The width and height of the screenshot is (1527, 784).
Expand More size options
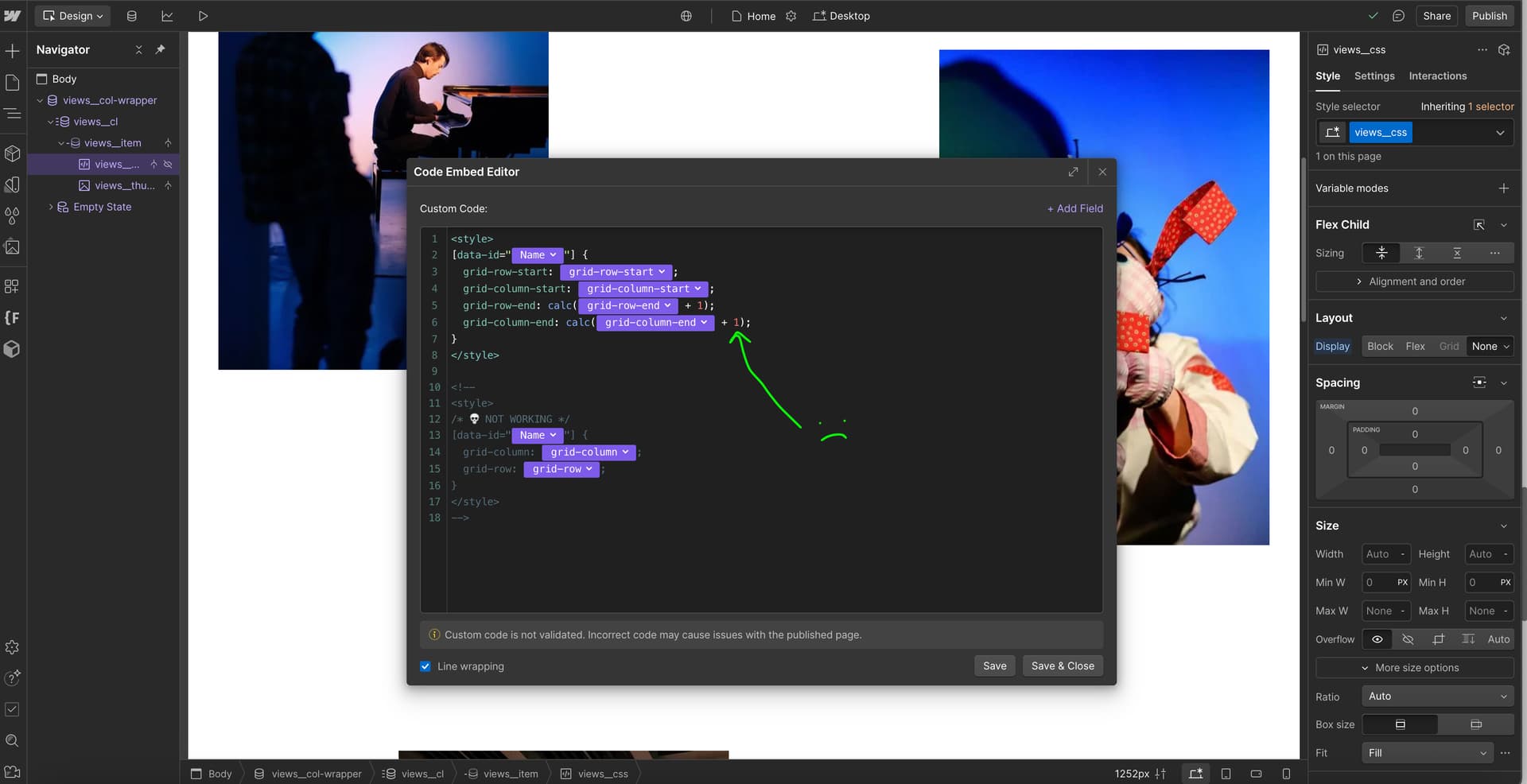click(x=1415, y=668)
